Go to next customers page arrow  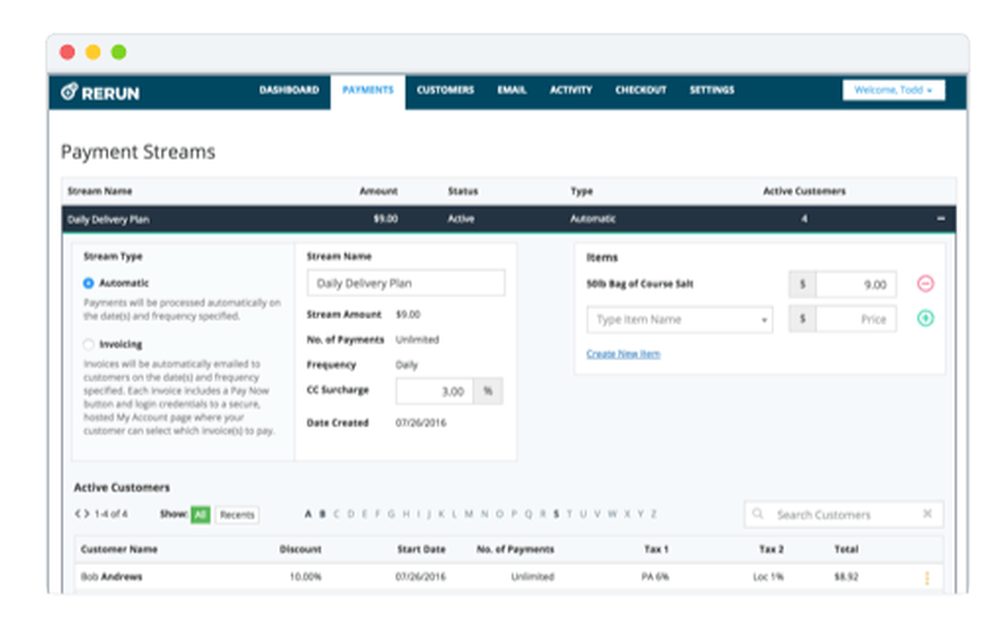[x=86, y=514]
